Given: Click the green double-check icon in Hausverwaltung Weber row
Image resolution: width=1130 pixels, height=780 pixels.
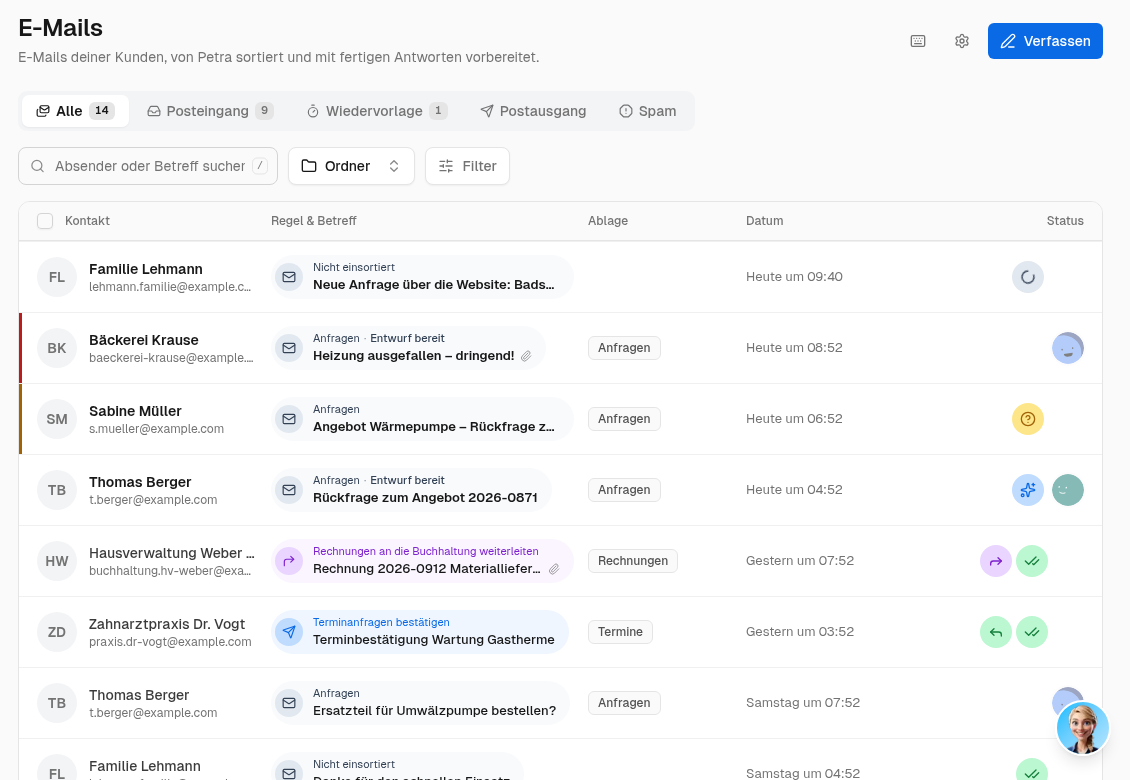Looking at the screenshot, I should 1032,561.
